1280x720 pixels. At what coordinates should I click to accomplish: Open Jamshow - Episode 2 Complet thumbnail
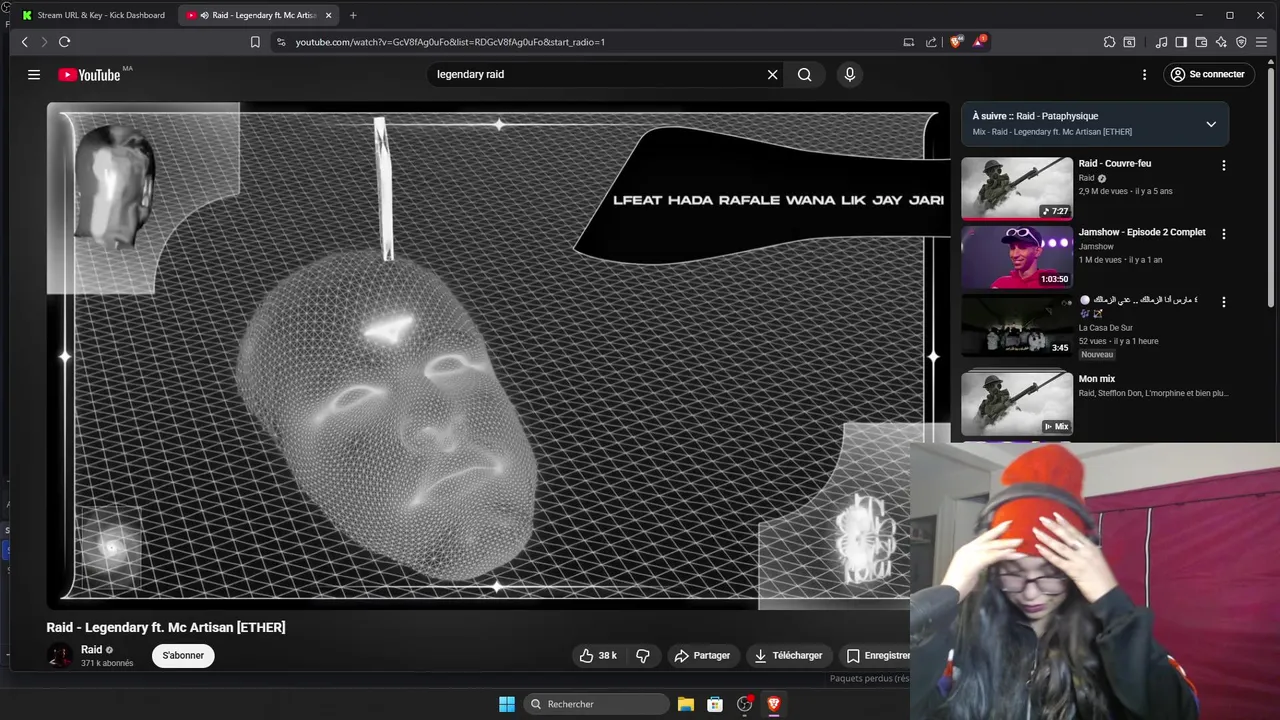(1017, 257)
